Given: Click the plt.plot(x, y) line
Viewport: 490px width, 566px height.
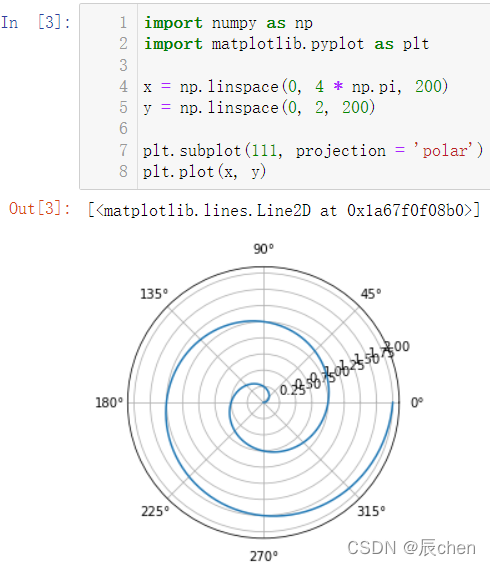Looking at the screenshot, I should tap(204, 171).
